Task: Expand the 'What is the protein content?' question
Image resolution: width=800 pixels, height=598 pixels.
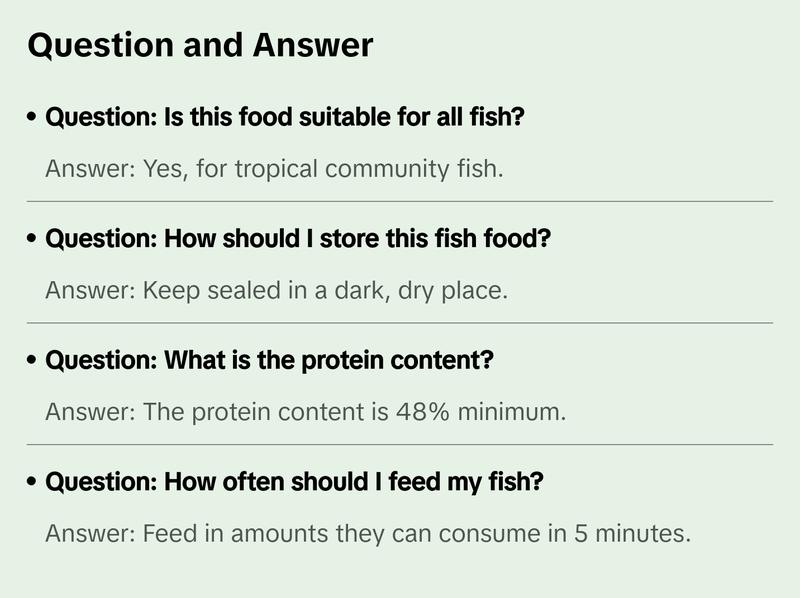Action: click(x=269, y=361)
